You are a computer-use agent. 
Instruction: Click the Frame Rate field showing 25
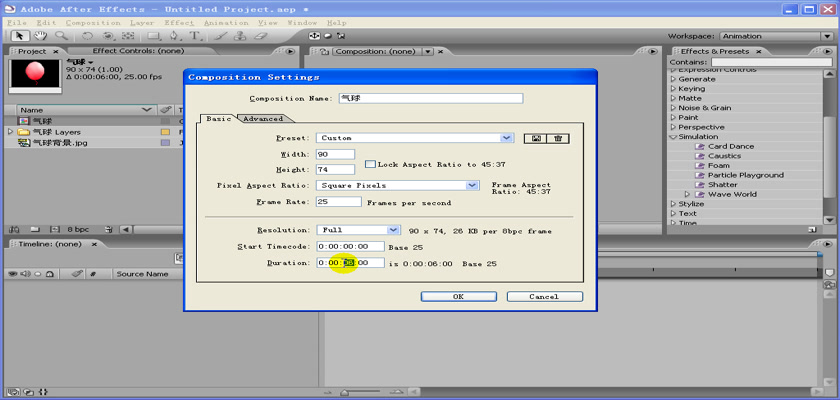[x=339, y=202]
